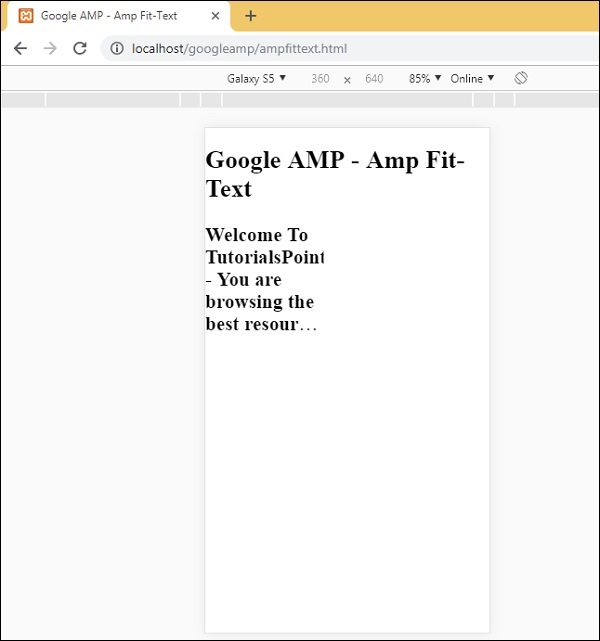The width and height of the screenshot is (600, 641).
Task: Click the text - You are
Action: point(244,280)
